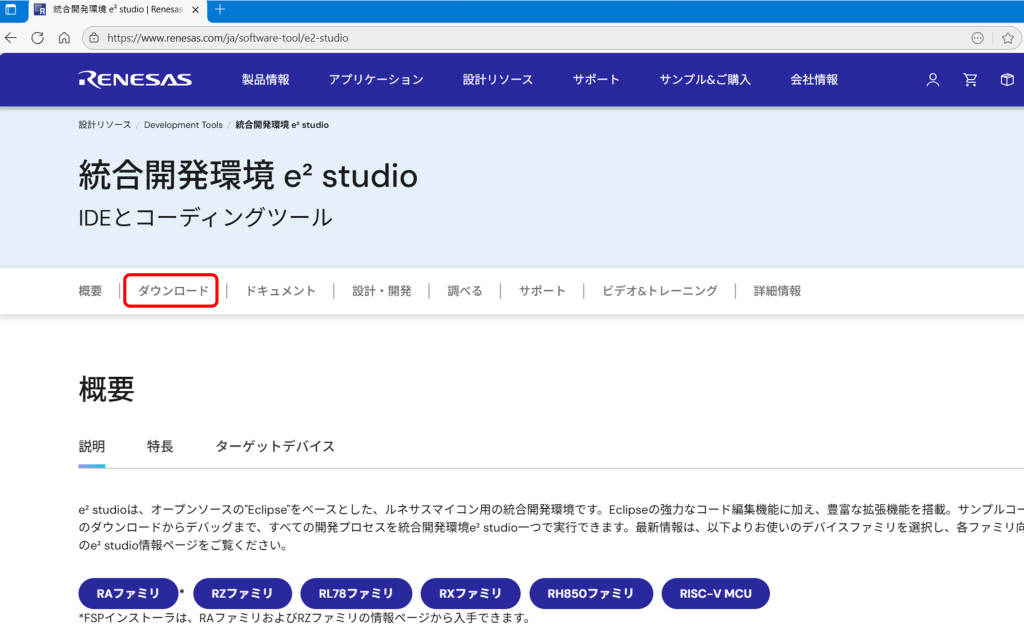Viewport: 1024px width, 627px height.
Task: Open the shopping cart
Action: click(x=970, y=80)
